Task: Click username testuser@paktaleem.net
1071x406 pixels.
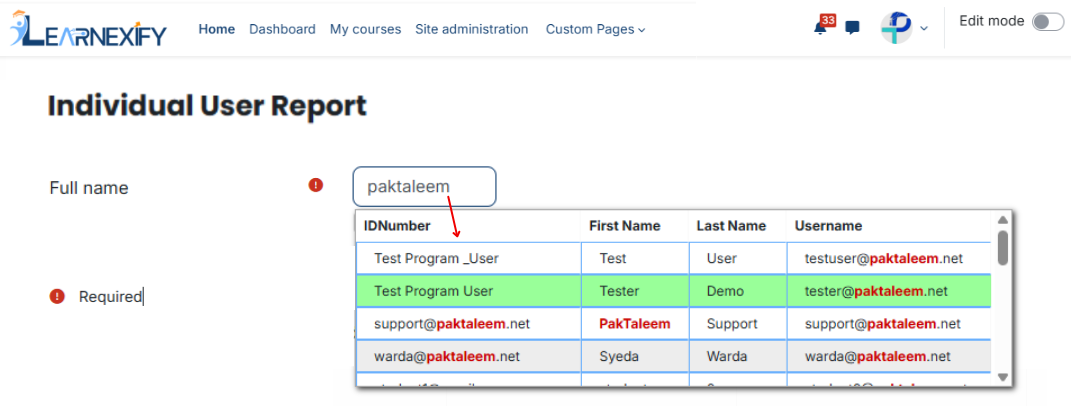Action: pos(884,258)
